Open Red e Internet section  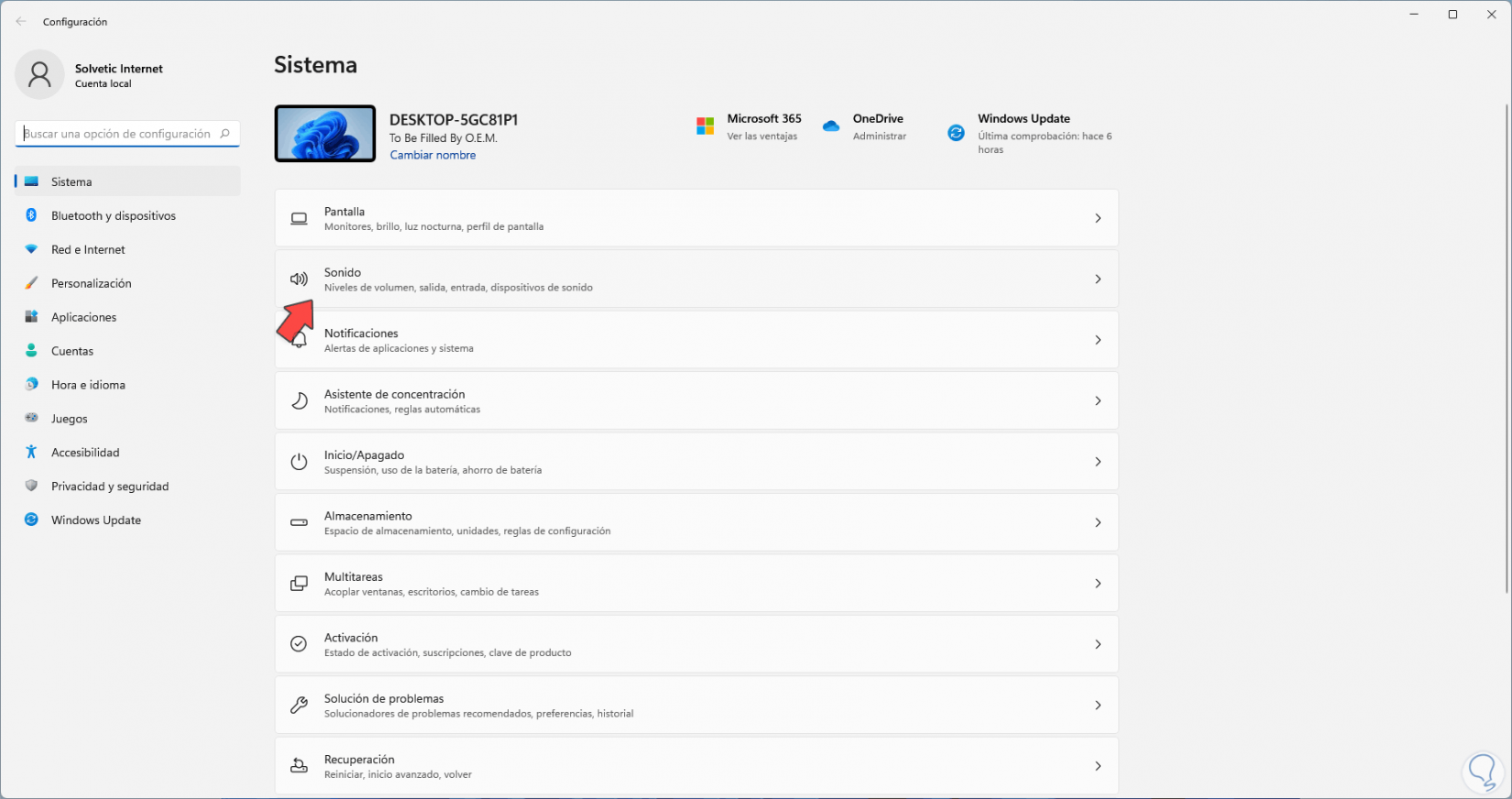pos(127,249)
